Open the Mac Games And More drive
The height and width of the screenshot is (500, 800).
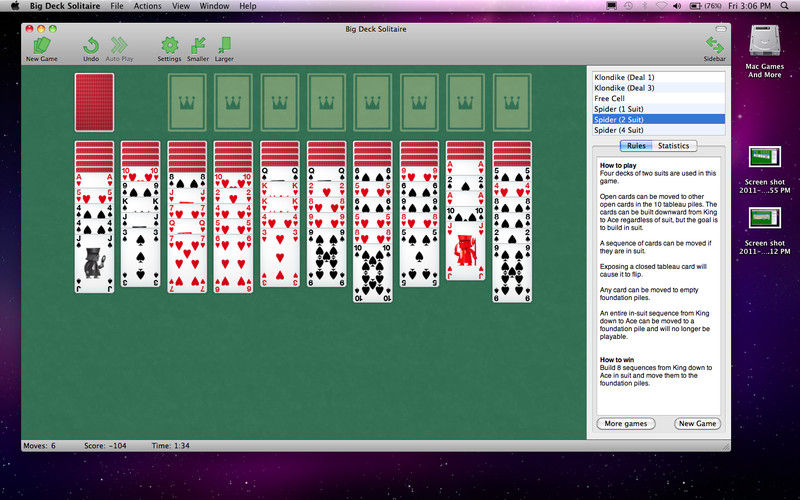pos(764,51)
